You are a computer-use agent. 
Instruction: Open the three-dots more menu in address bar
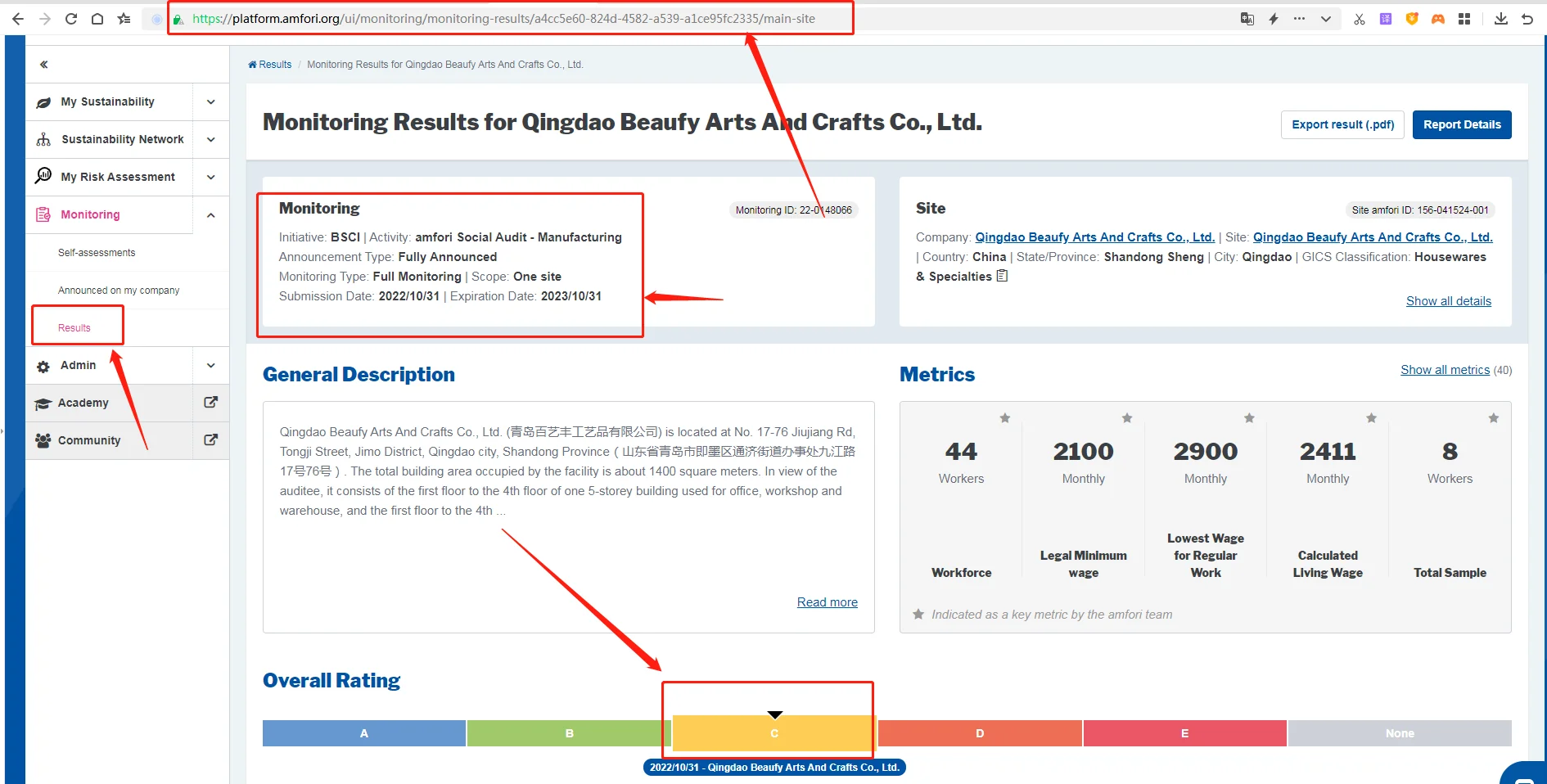click(x=1300, y=19)
